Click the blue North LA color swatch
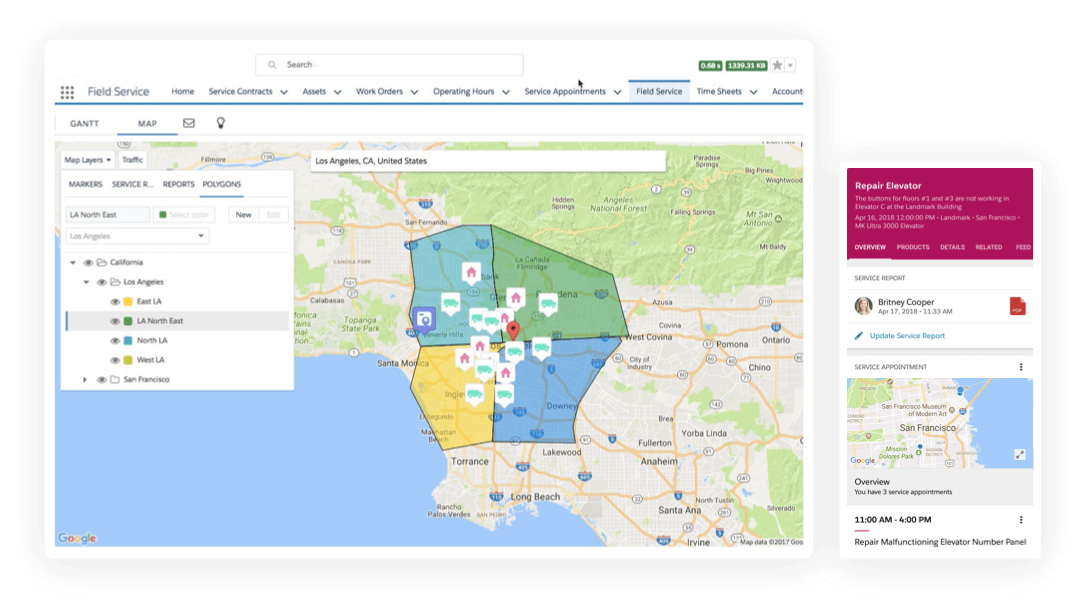The width and height of the screenshot is (1086, 608). click(128, 341)
